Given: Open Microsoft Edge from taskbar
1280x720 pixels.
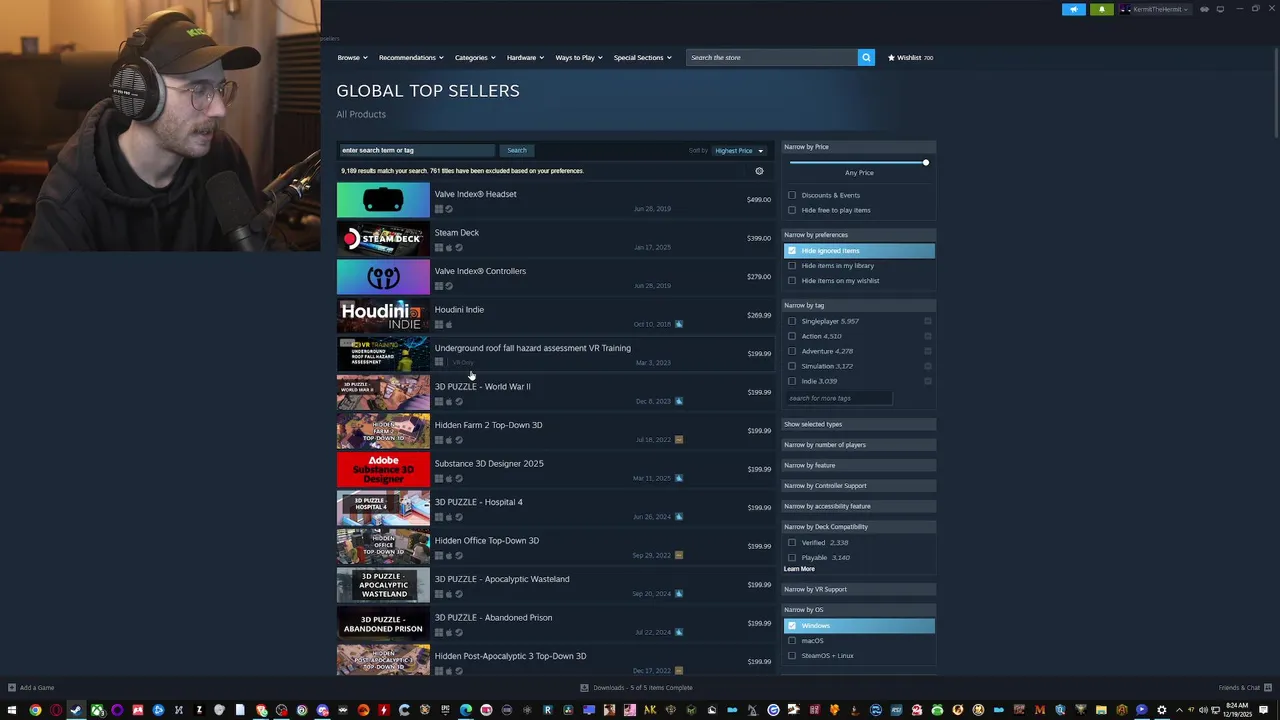Looking at the screenshot, I should click(x=466, y=710).
